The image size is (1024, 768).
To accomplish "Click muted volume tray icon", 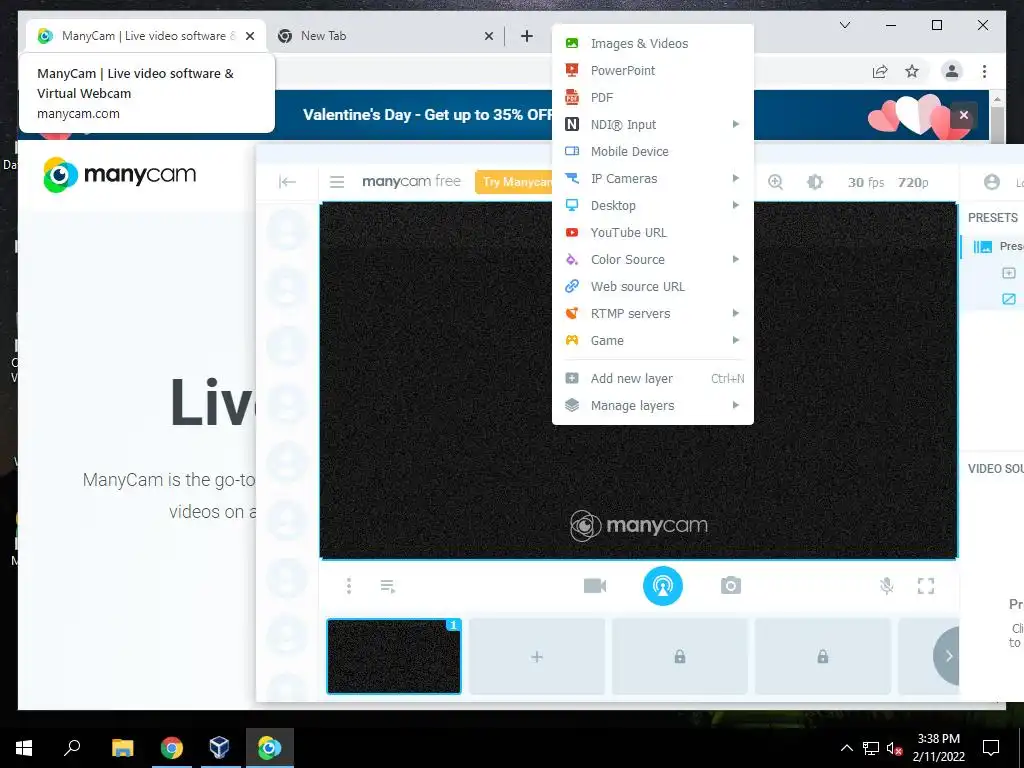I will pyautogui.click(x=894, y=748).
